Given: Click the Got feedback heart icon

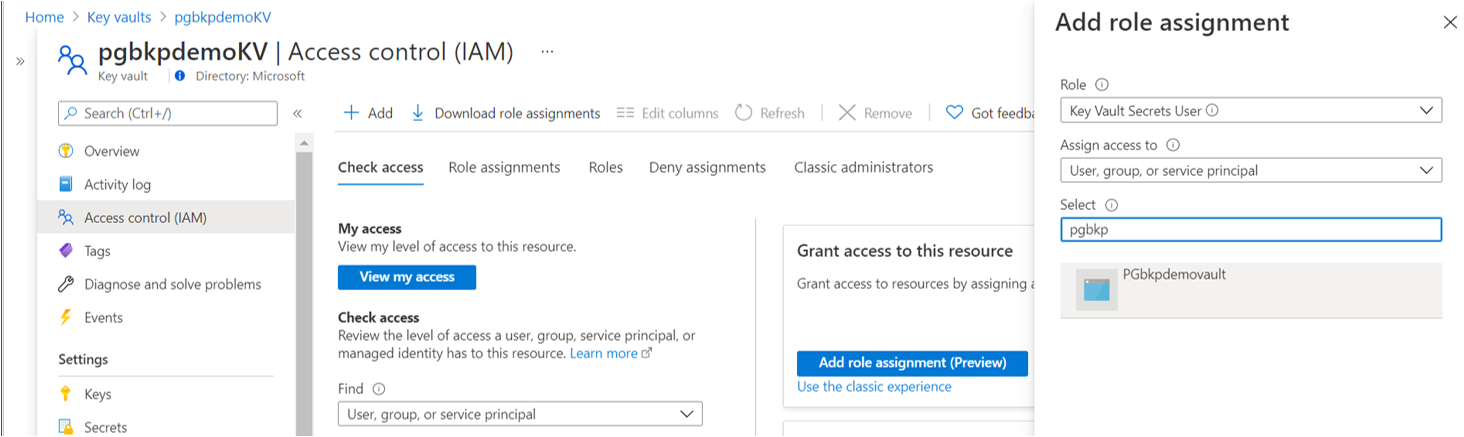Looking at the screenshot, I should click(954, 113).
